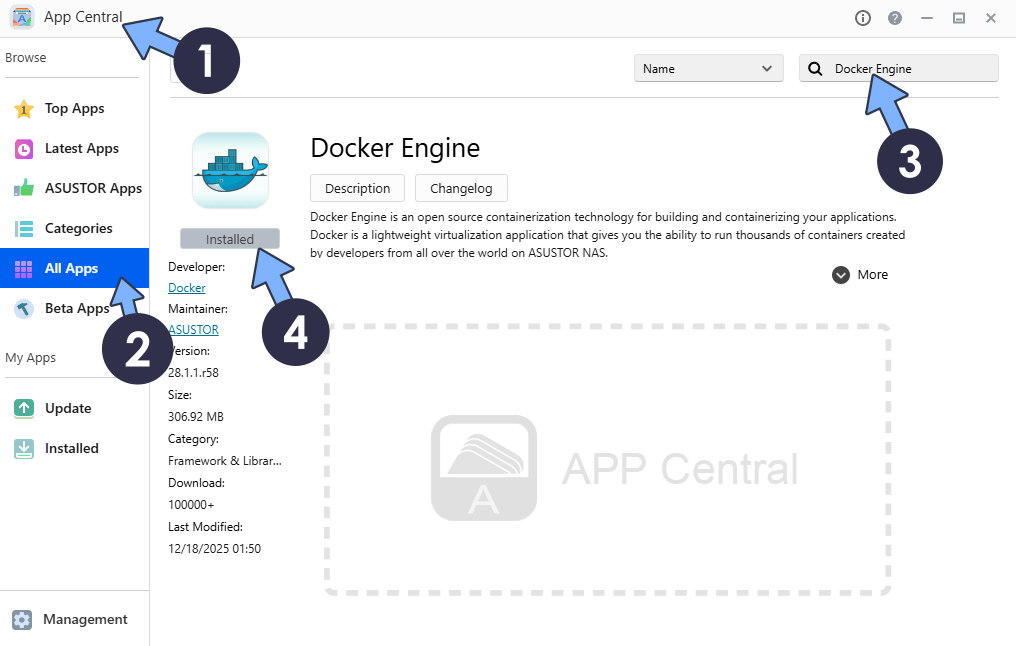
Task: Open Latest Apps section
Action: [81, 148]
